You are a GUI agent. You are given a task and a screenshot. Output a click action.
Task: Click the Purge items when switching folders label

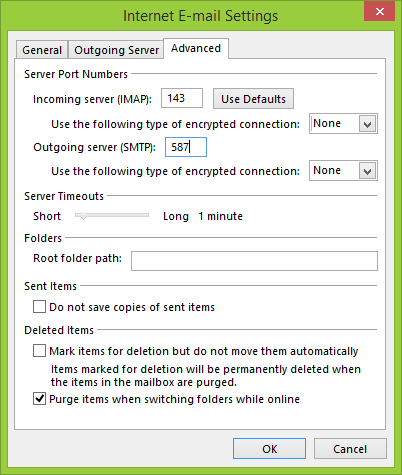click(174, 399)
